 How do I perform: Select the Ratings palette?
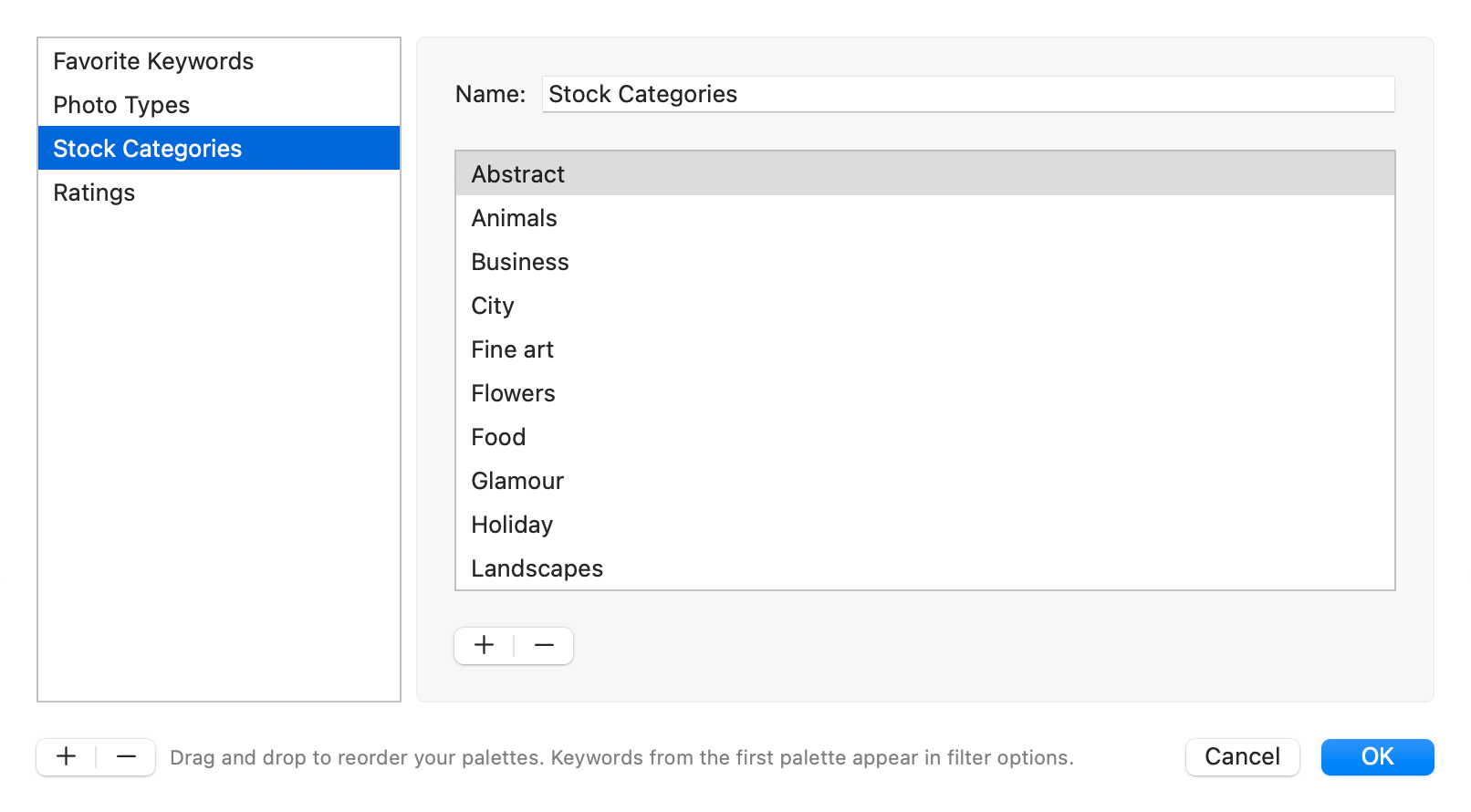point(219,193)
